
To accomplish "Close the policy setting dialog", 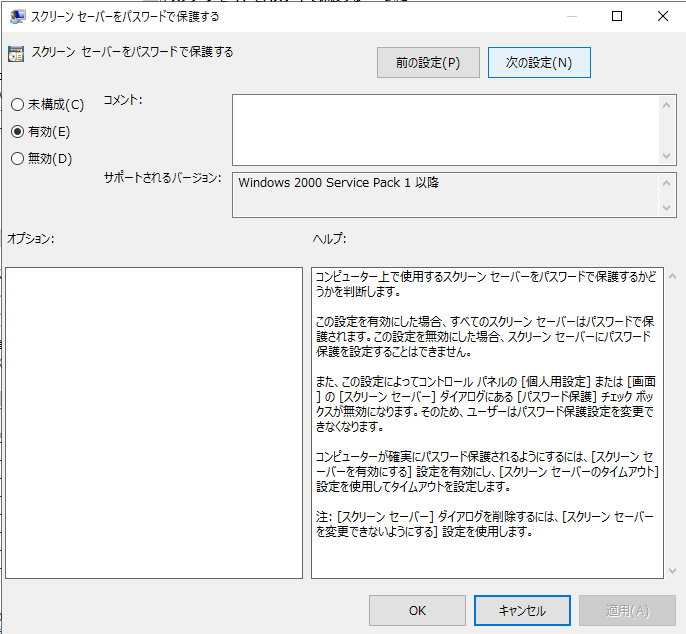I will point(663,16).
